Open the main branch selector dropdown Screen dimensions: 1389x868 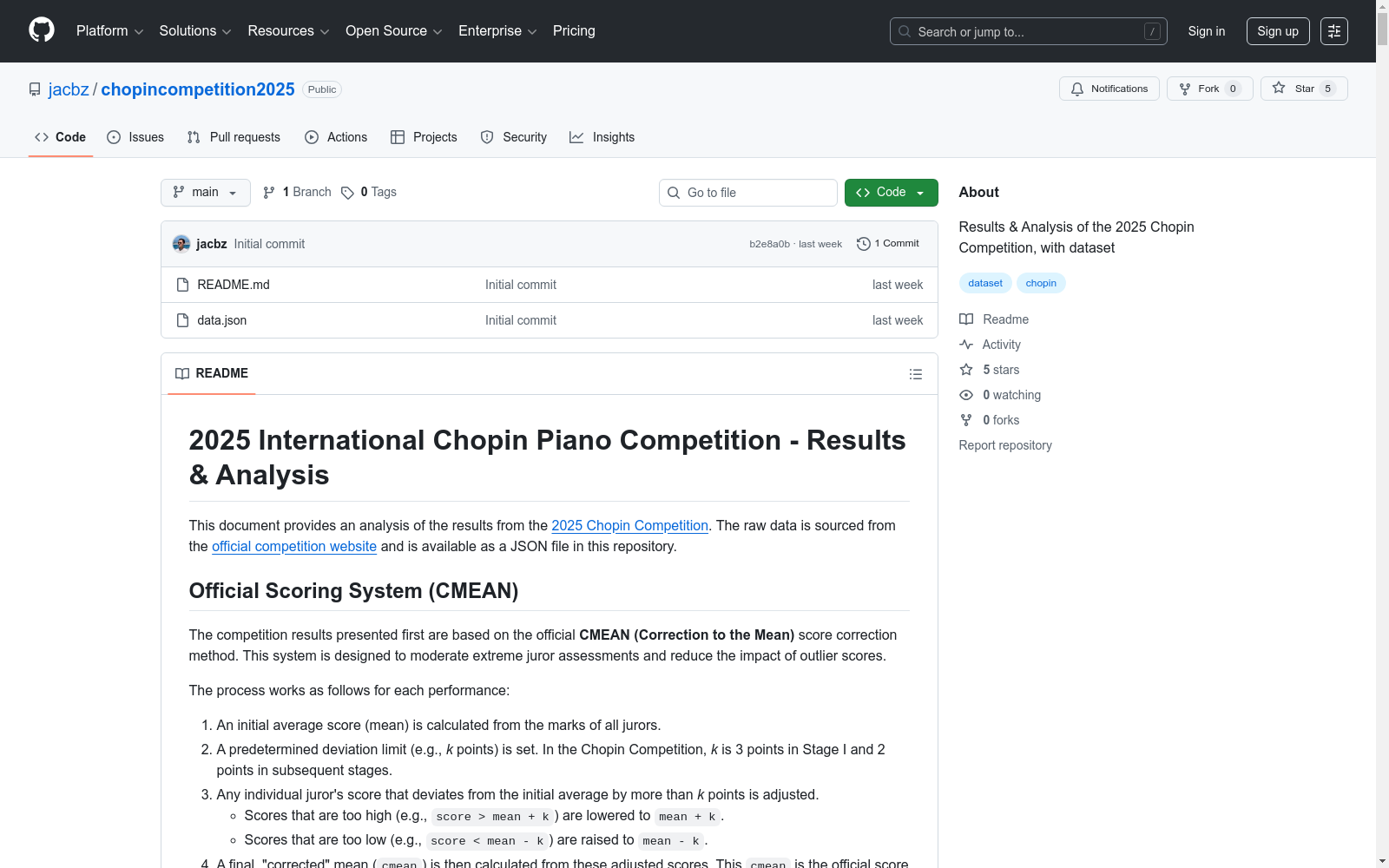[206, 193]
